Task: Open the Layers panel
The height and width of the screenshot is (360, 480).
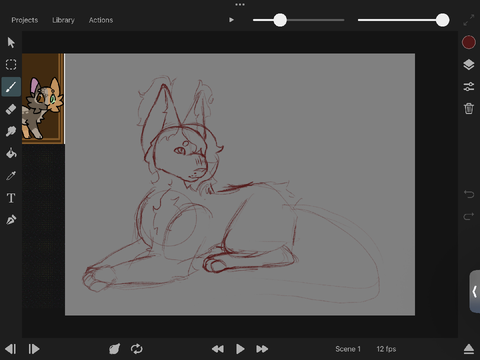Action: pyautogui.click(x=469, y=65)
